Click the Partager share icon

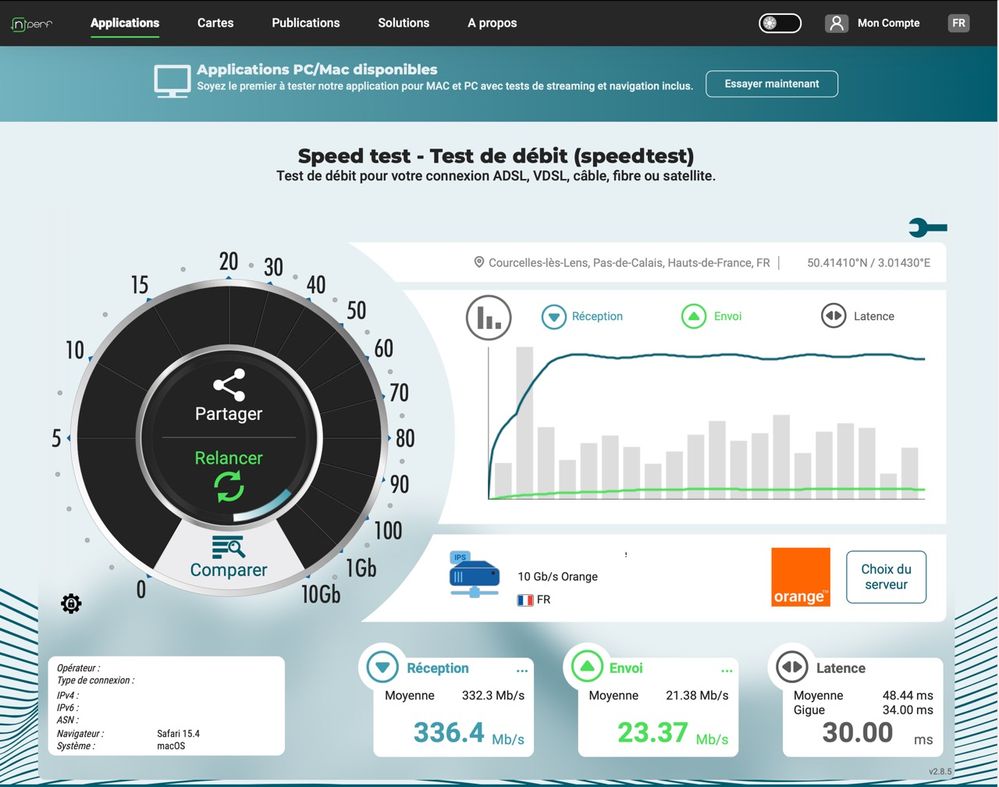(229, 384)
